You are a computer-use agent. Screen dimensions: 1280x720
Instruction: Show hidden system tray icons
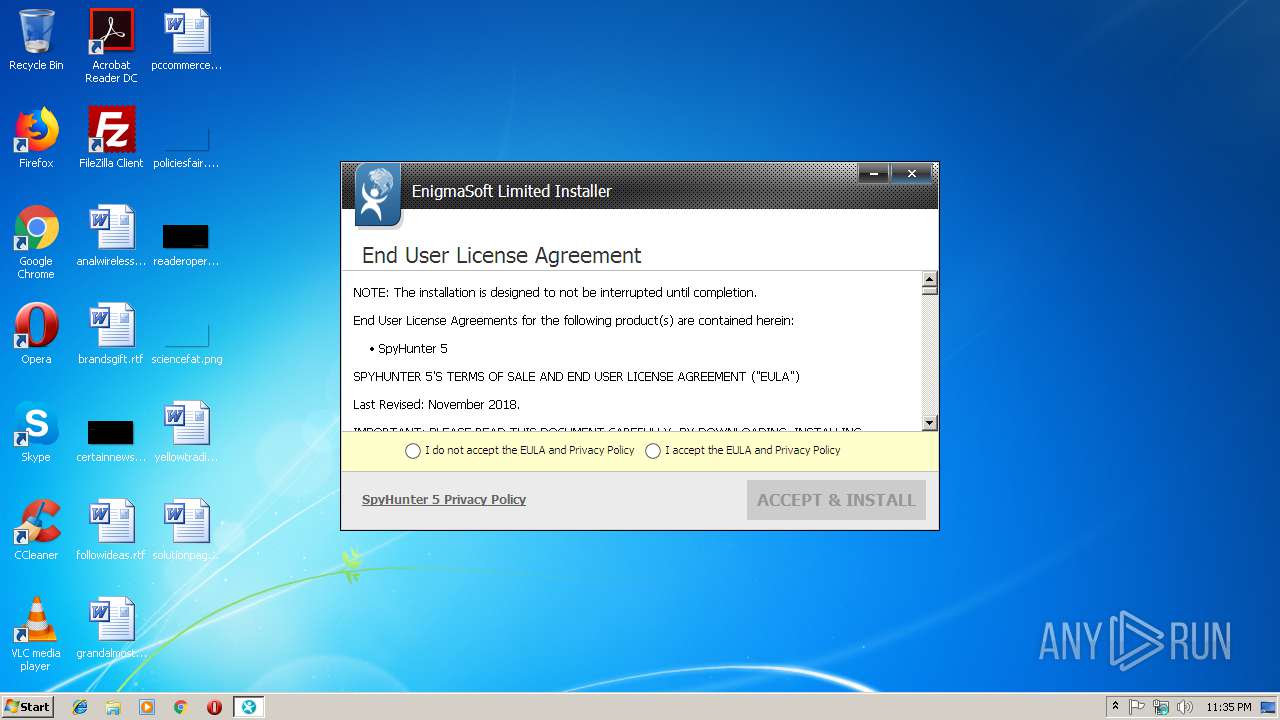[1115, 707]
